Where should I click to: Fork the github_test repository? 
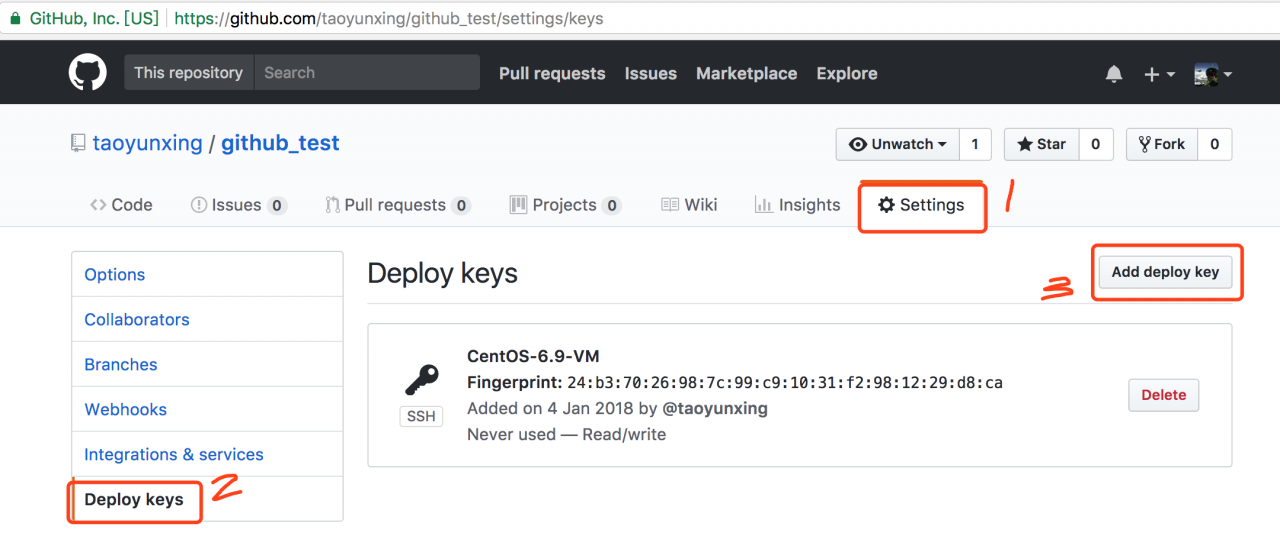(x=1161, y=144)
